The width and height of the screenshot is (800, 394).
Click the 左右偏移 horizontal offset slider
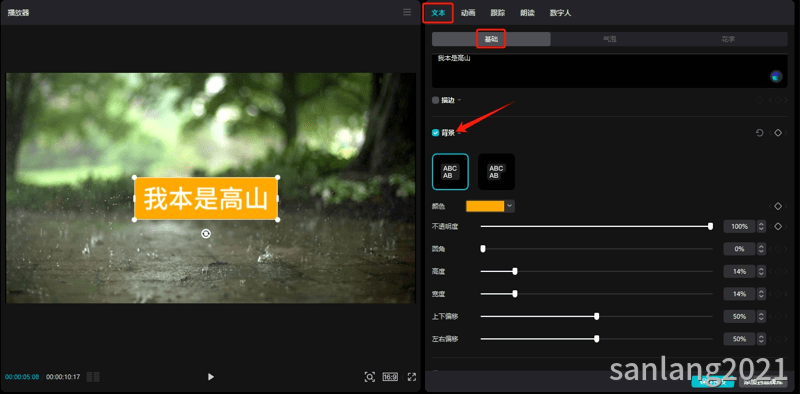(596, 339)
